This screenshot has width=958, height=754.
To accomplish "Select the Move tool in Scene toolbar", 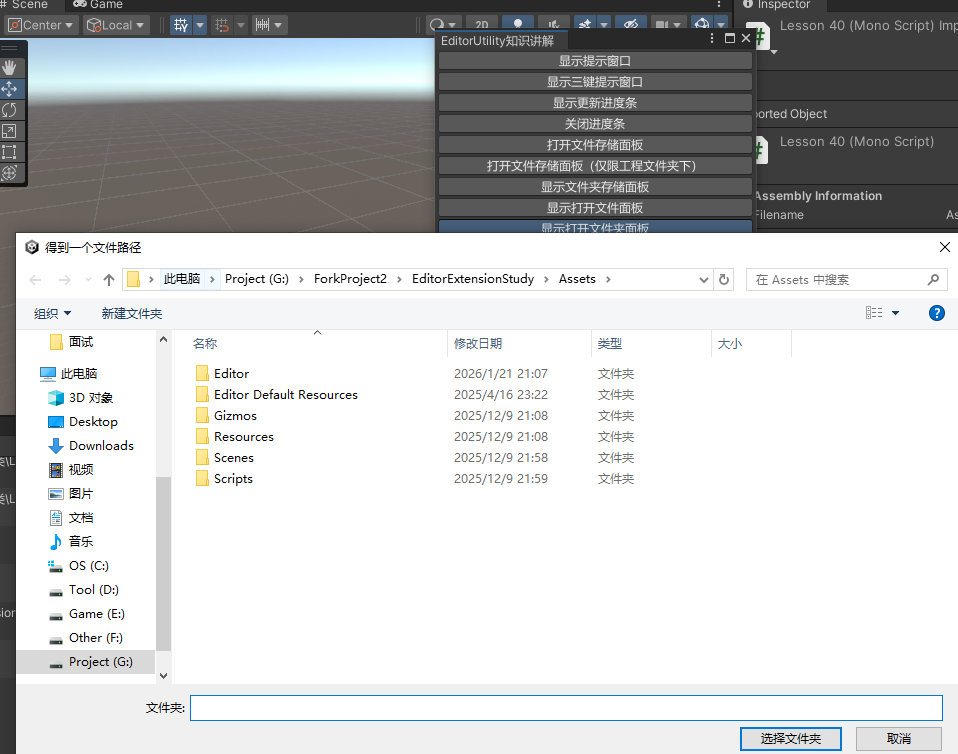I will [10, 88].
